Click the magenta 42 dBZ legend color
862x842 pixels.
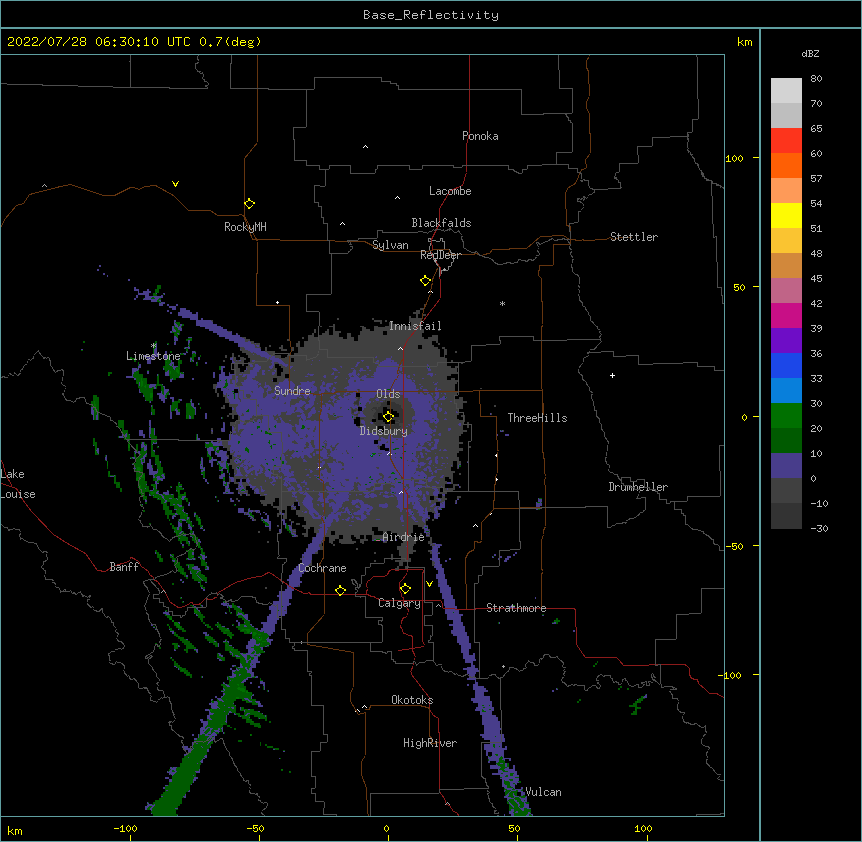[x=786, y=315]
